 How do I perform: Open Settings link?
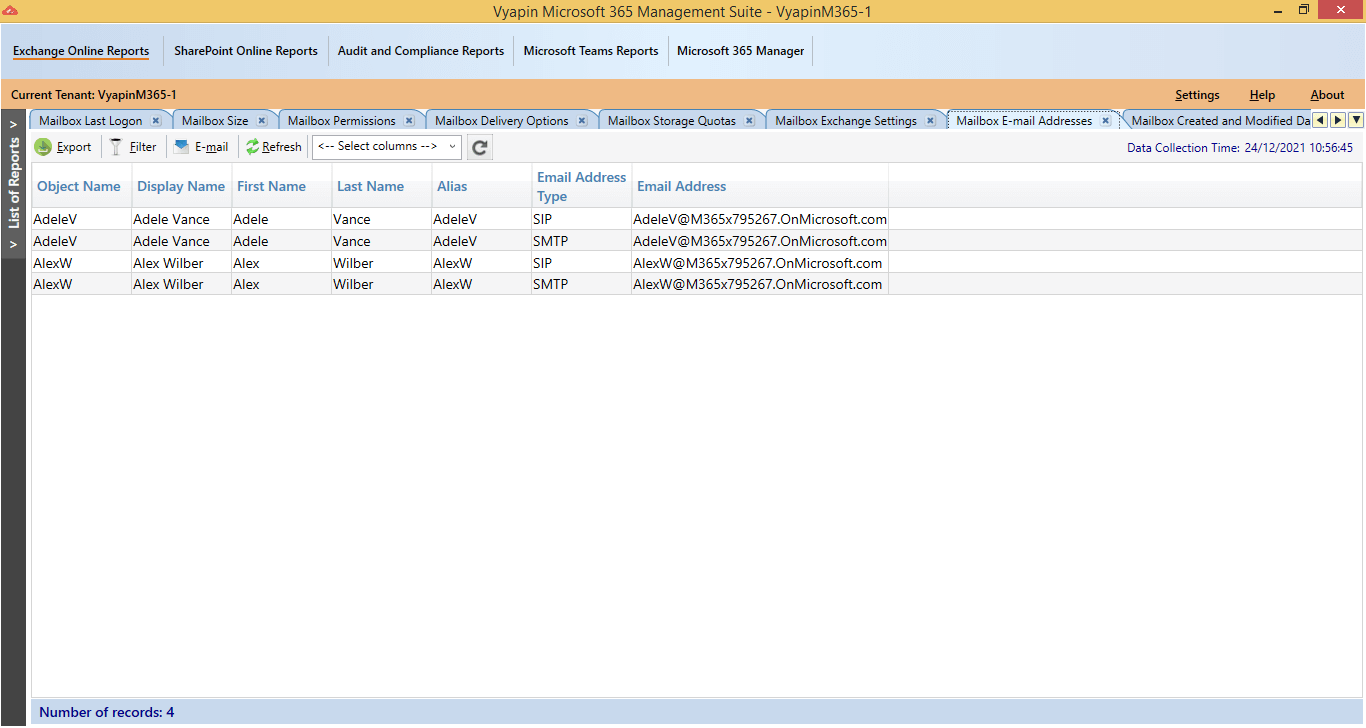point(1197,95)
